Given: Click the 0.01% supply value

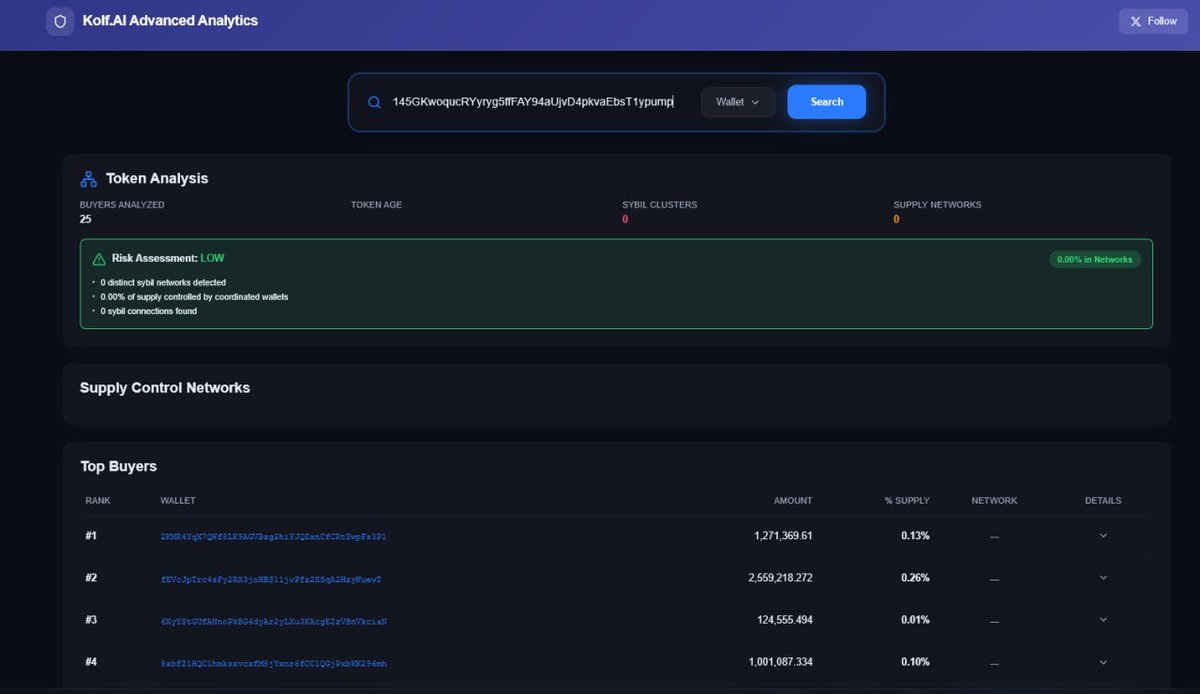Looking at the screenshot, I should [915, 620].
